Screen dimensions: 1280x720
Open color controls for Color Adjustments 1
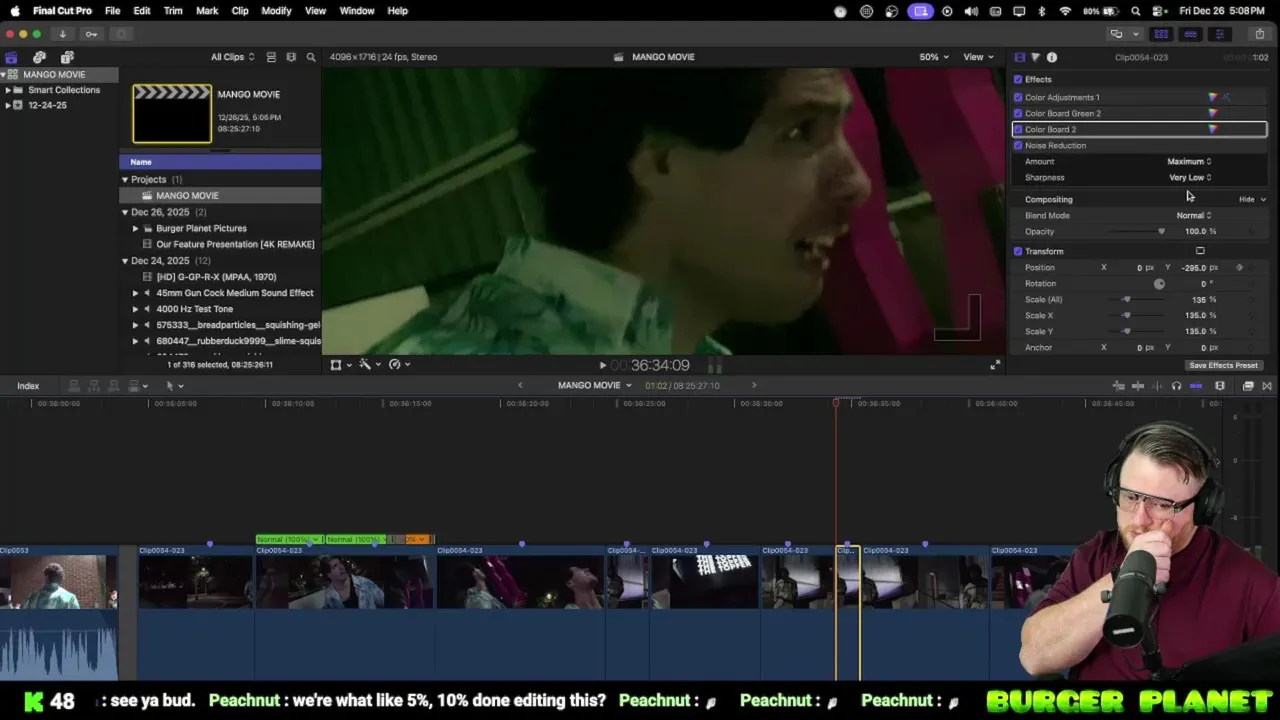point(1213,97)
